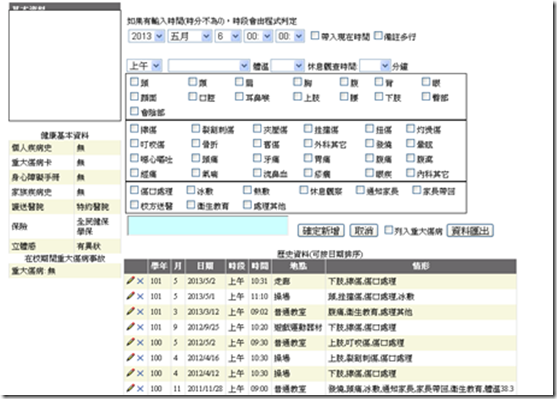Tick the 校方送醫 checkbox
The image size is (557, 399).
click(x=134, y=205)
